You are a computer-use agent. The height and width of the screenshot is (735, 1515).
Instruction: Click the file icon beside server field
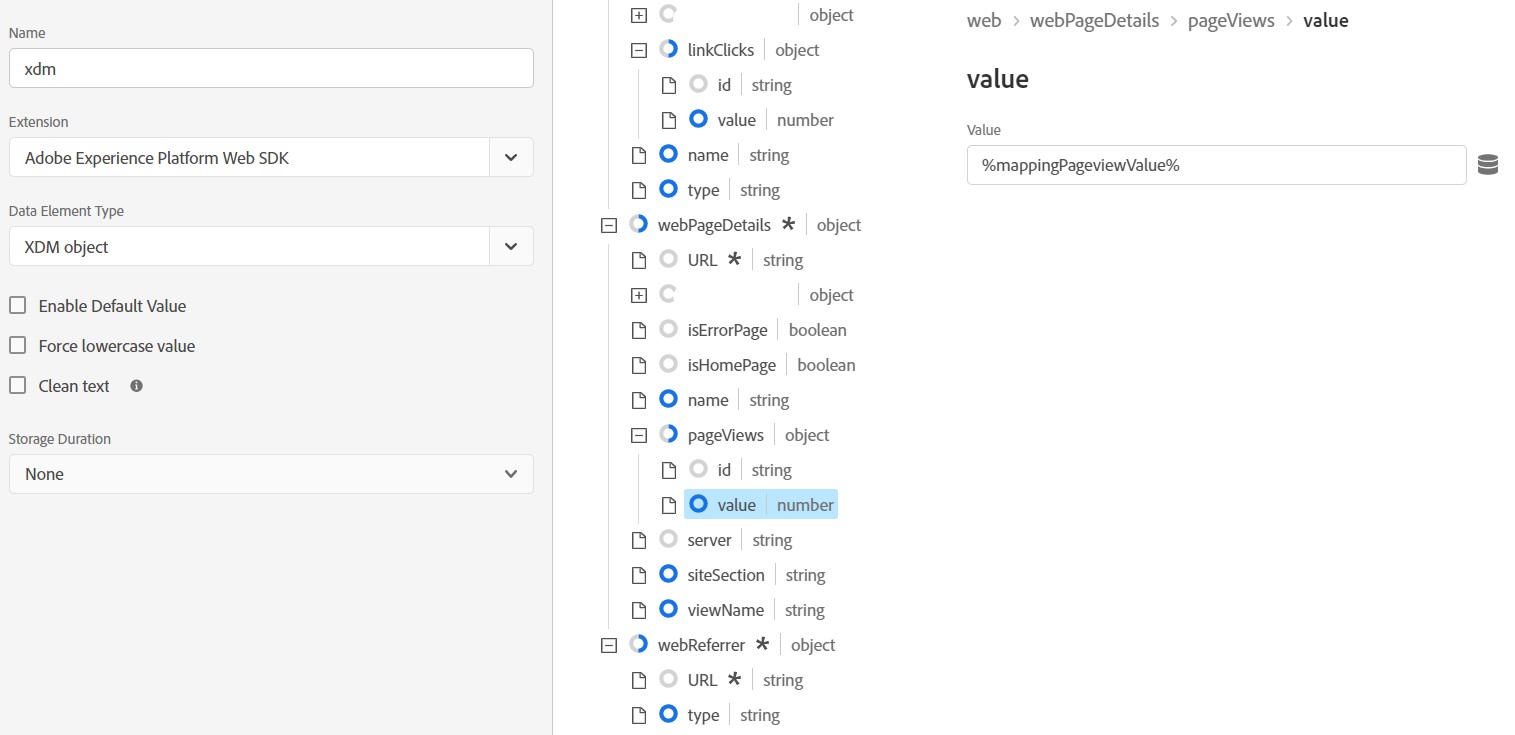tap(640, 540)
